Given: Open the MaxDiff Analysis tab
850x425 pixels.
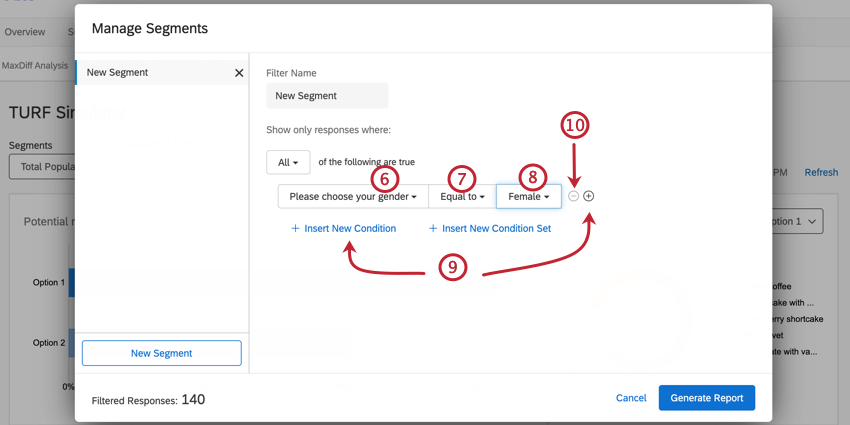Looking at the screenshot, I should coord(35,65).
